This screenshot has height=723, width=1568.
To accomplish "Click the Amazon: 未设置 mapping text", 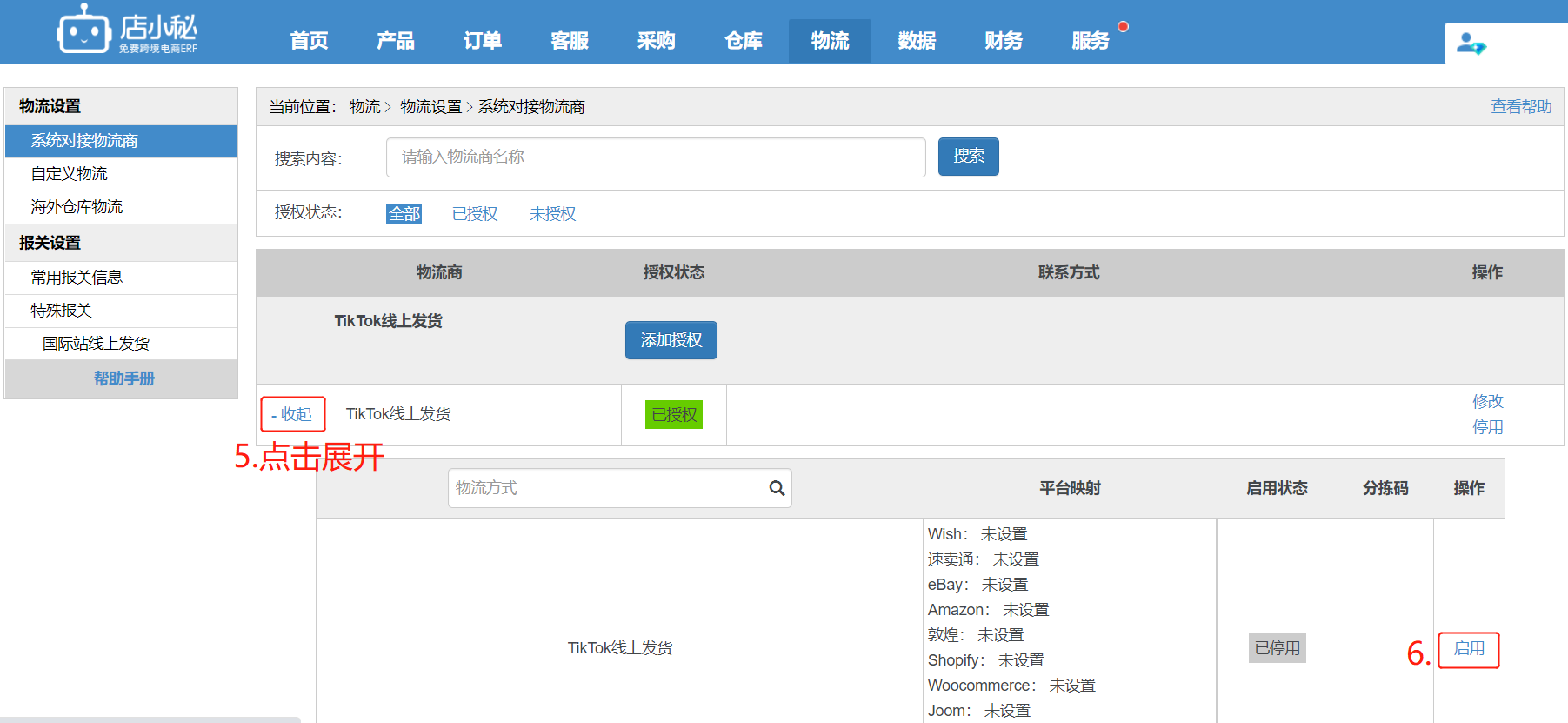I will pyautogui.click(x=989, y=610).
